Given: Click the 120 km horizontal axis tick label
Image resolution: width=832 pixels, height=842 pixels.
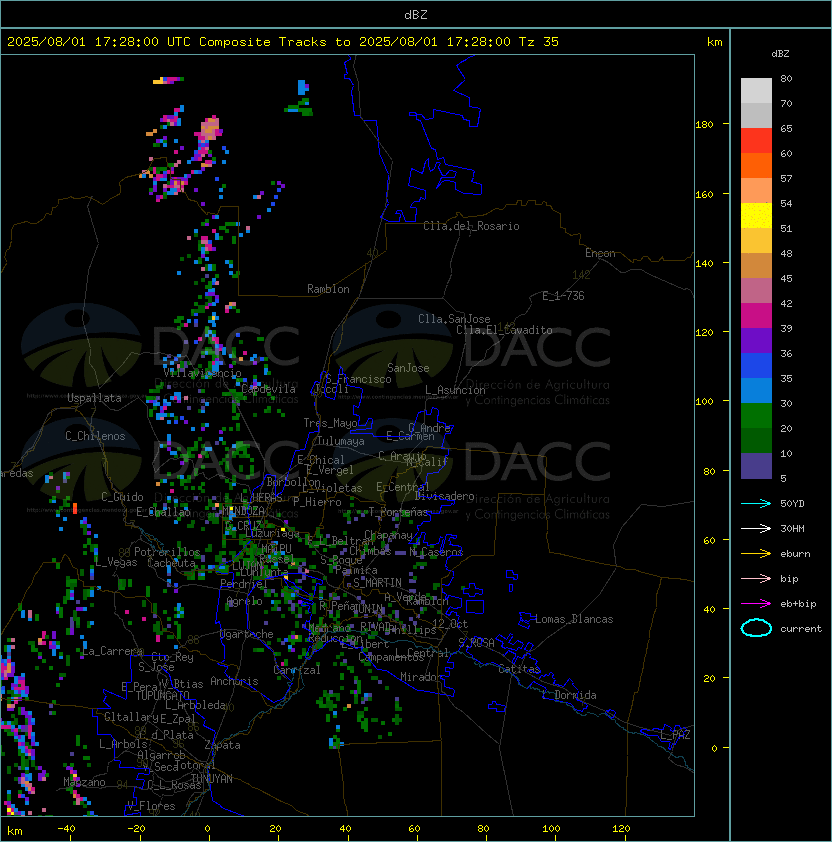Looking at the screenshot, I should (x=621, y=829).
